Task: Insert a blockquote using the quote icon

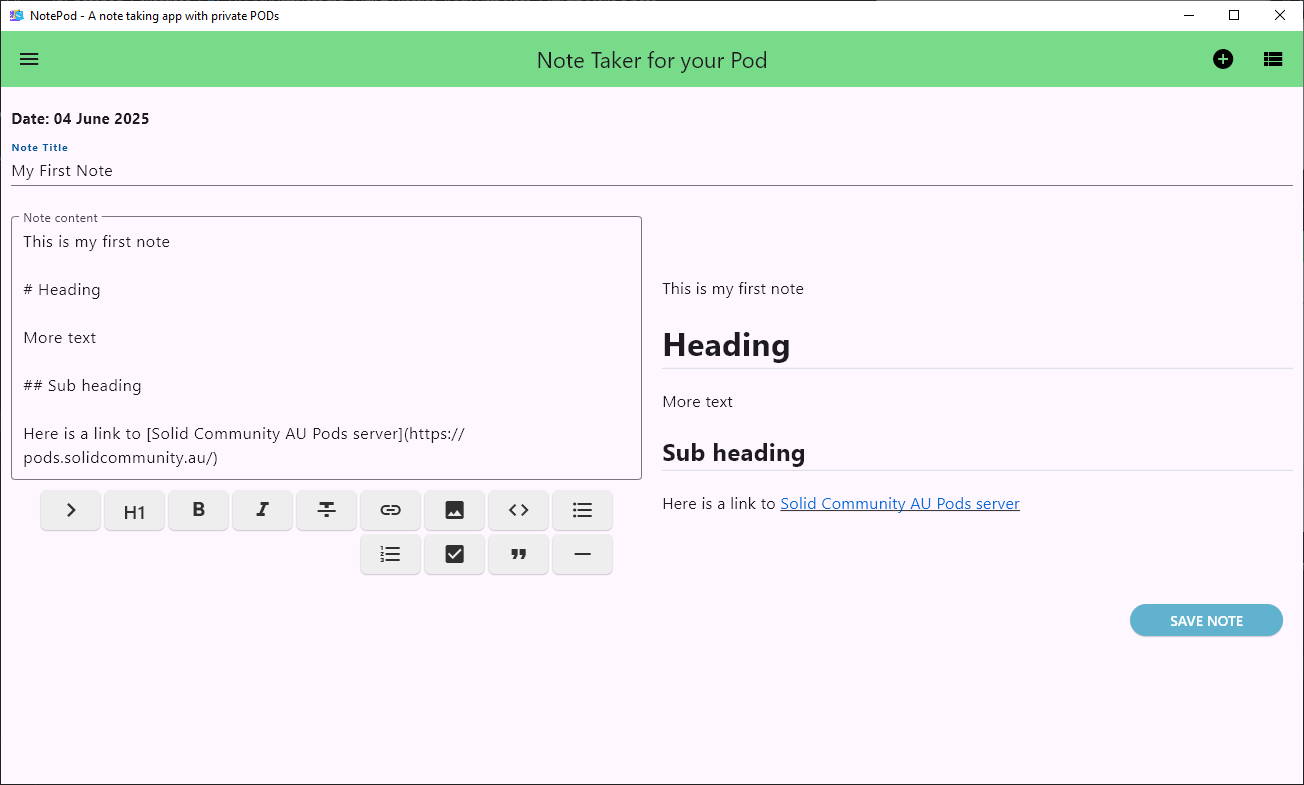Action: pyautogui.click(x=519, y=554)
